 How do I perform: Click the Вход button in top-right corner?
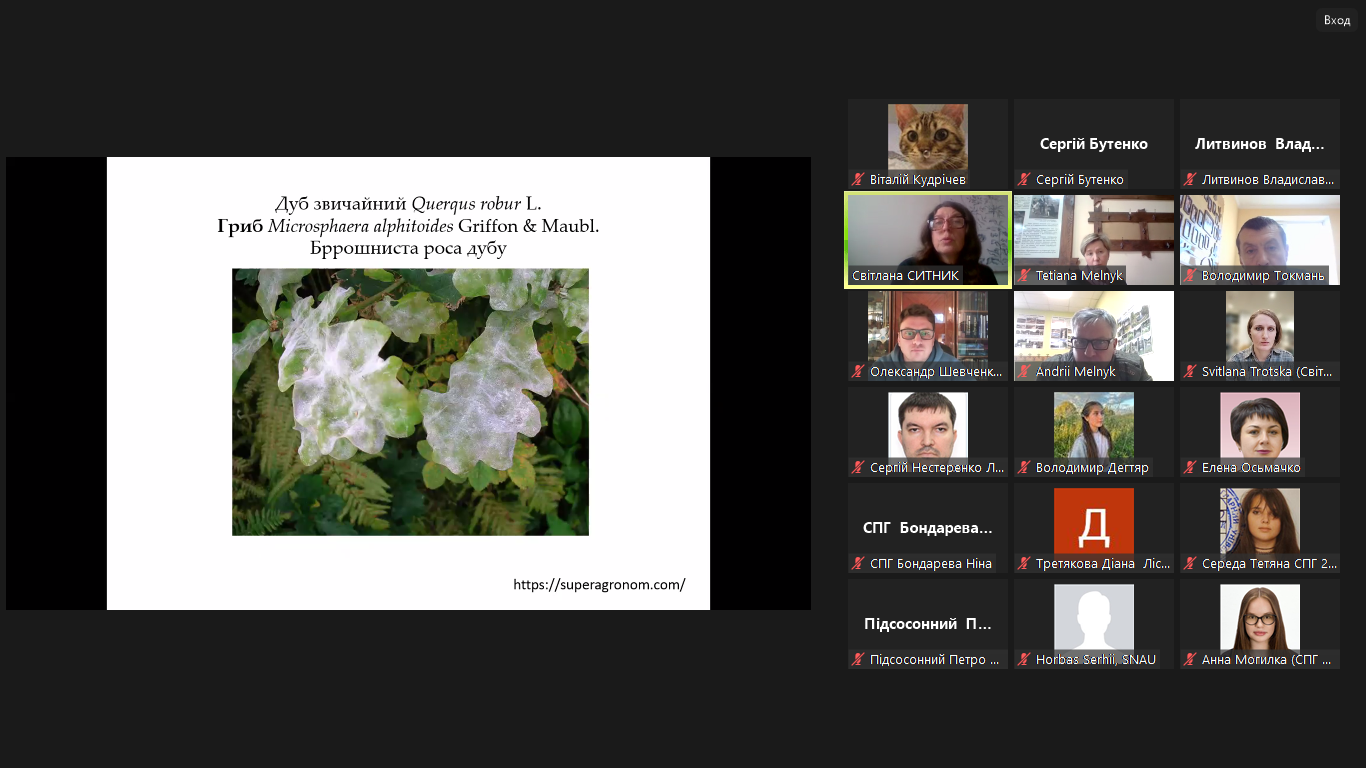(x=1336, y=20)
